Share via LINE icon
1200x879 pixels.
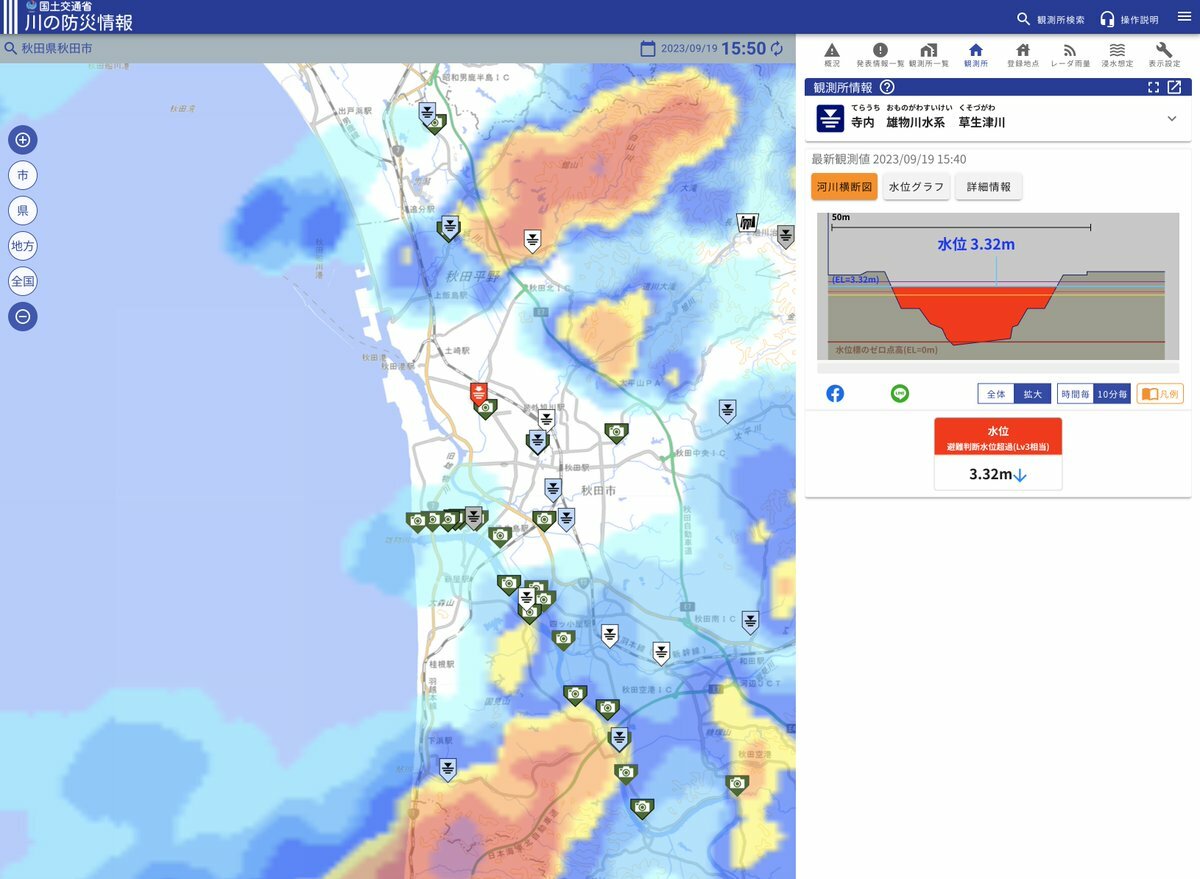tap(900, 394)
